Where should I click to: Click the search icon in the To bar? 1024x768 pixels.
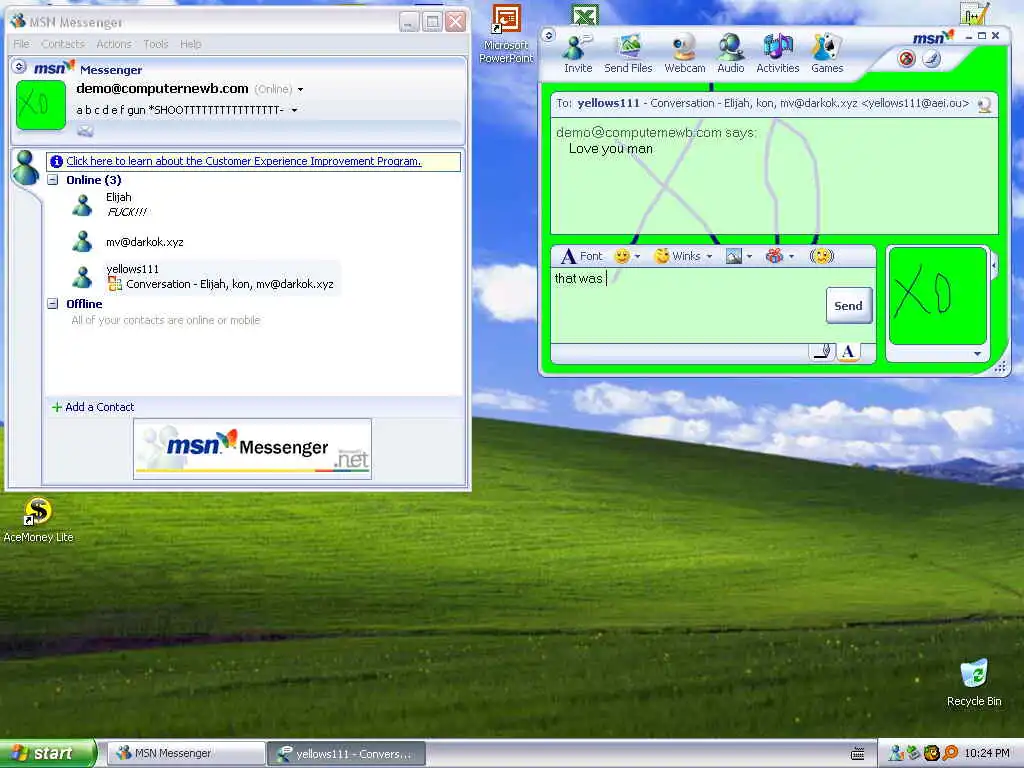click(x=984, y=104)
